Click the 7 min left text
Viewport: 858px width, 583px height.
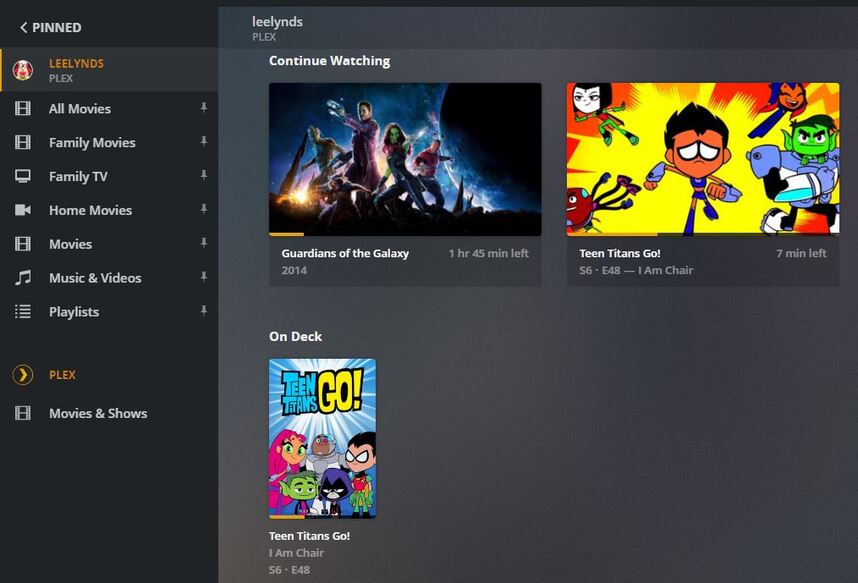(x=801, y=253)
